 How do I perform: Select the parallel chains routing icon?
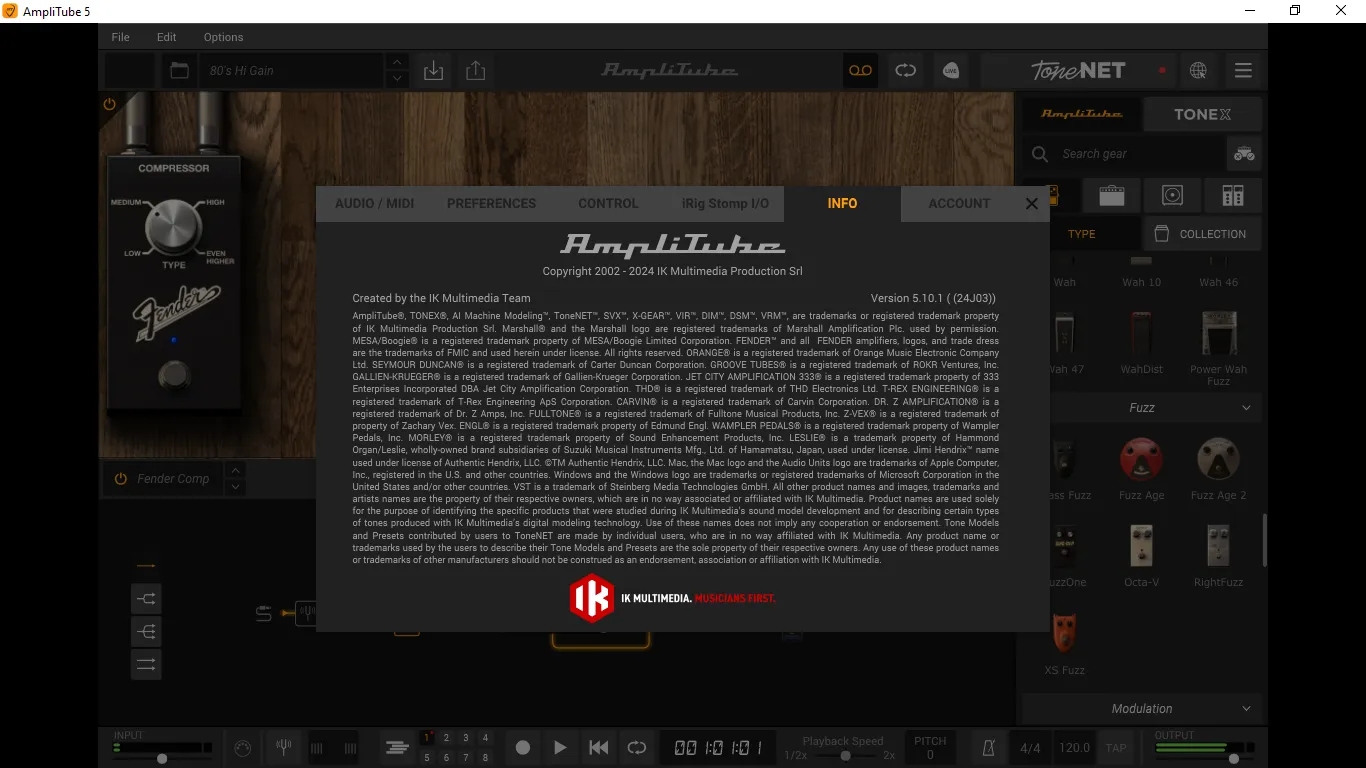(x=146, y=664)
